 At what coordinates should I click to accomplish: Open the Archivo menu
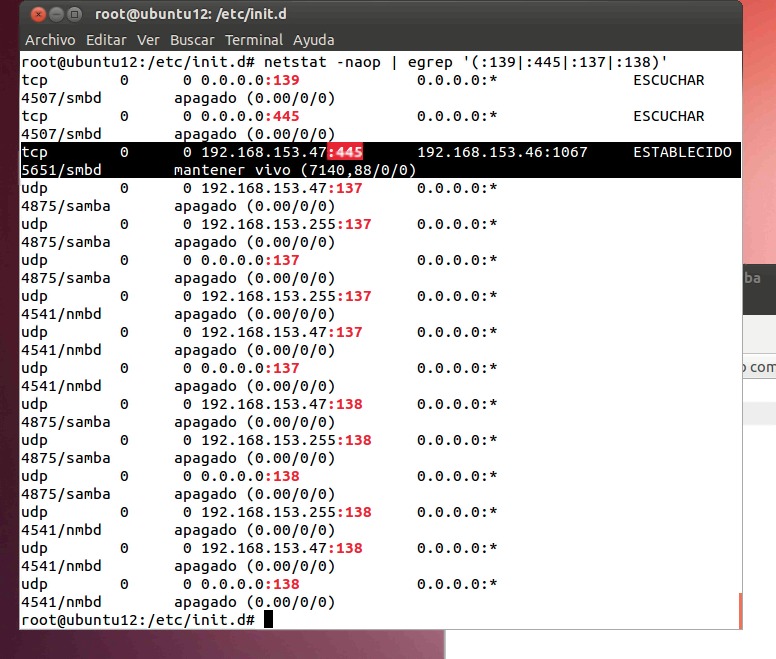point(50,40)
